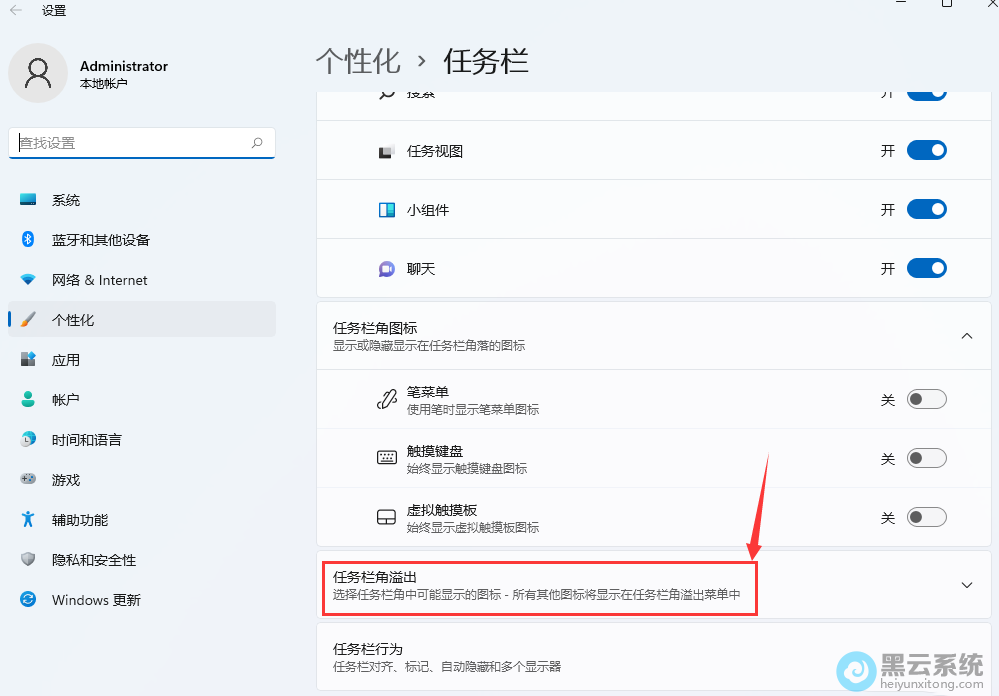Click the back arrow icon in title bar

pos(16,11)
